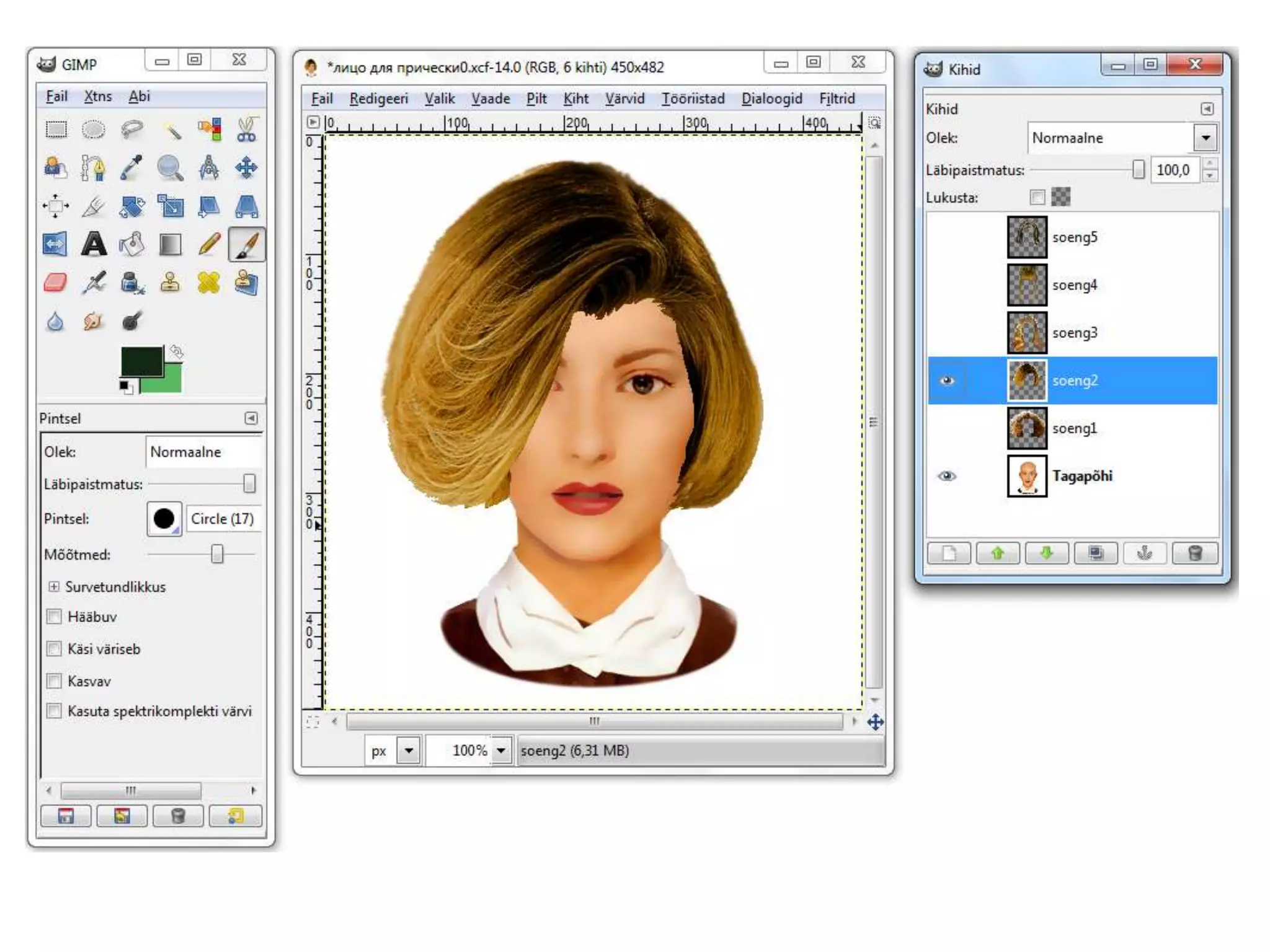The image size is (1270, 952).
Task: Select the Pencil tool
Action: point(209,244)
